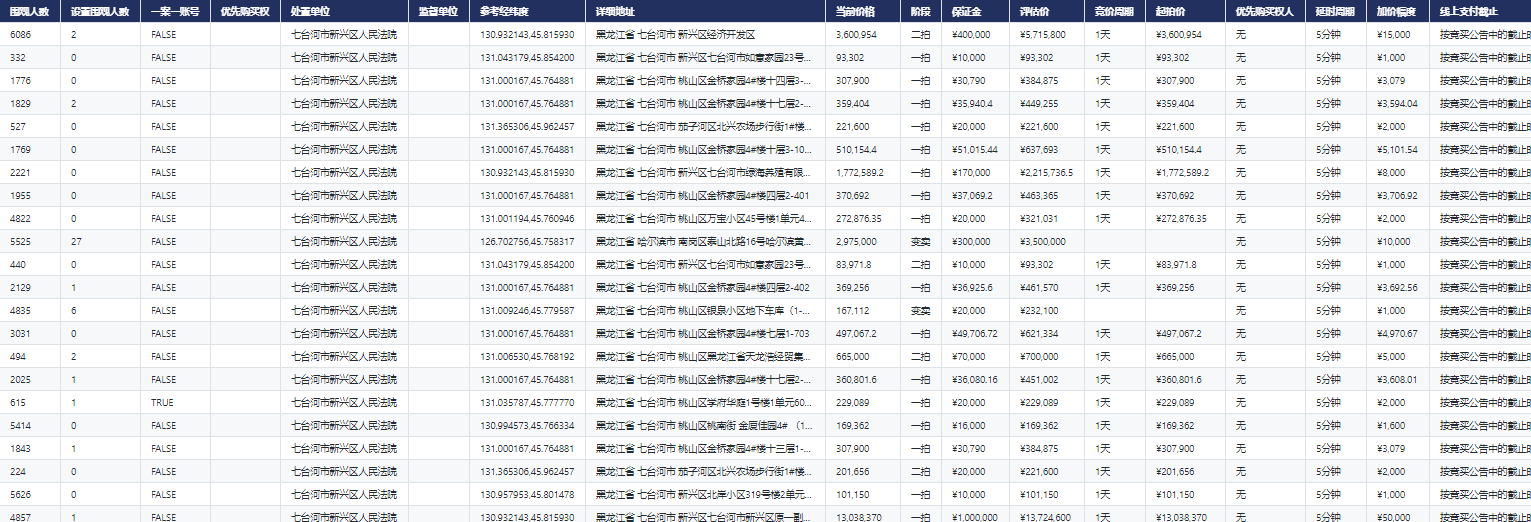
Task: Click the 阶段 column header
Action: click(922, 11)
